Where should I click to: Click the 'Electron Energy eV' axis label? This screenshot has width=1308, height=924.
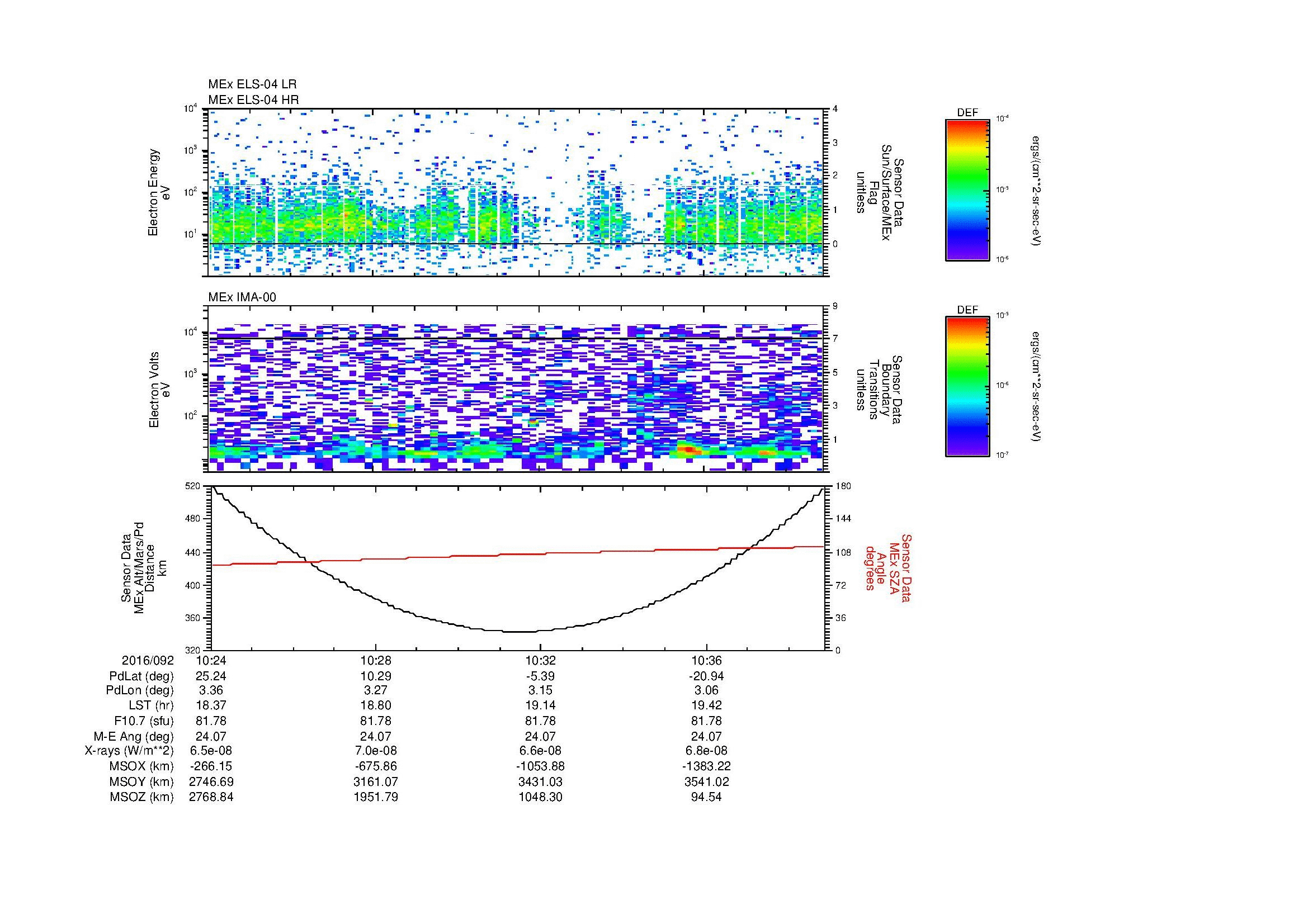tap(159, 192)
